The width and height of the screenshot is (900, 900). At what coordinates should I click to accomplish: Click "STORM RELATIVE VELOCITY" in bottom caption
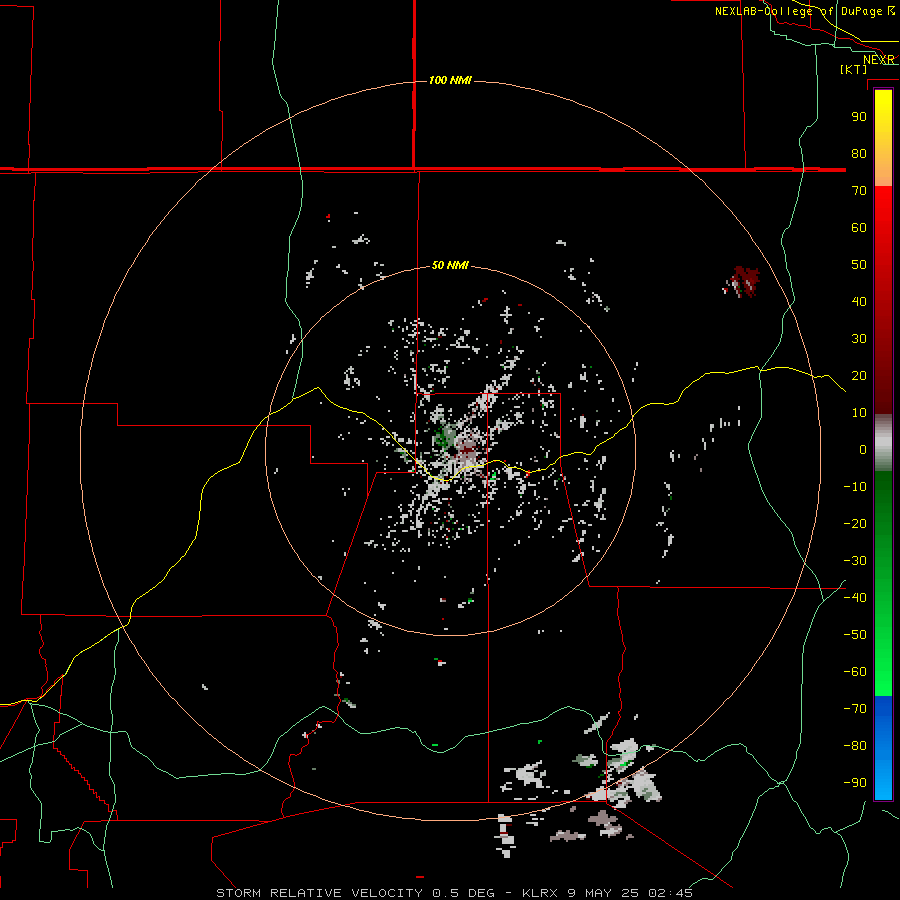tap(319, 893)
